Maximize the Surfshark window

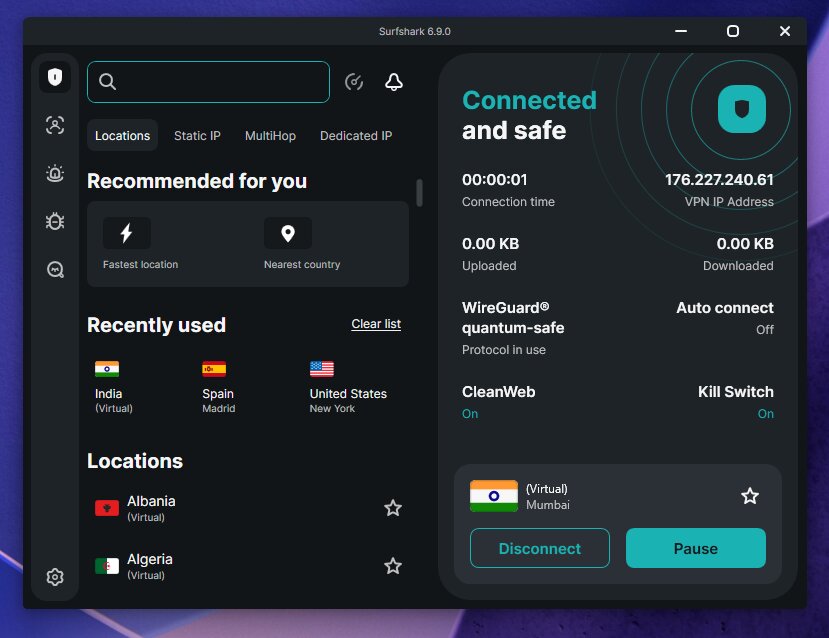pos(733,31)
